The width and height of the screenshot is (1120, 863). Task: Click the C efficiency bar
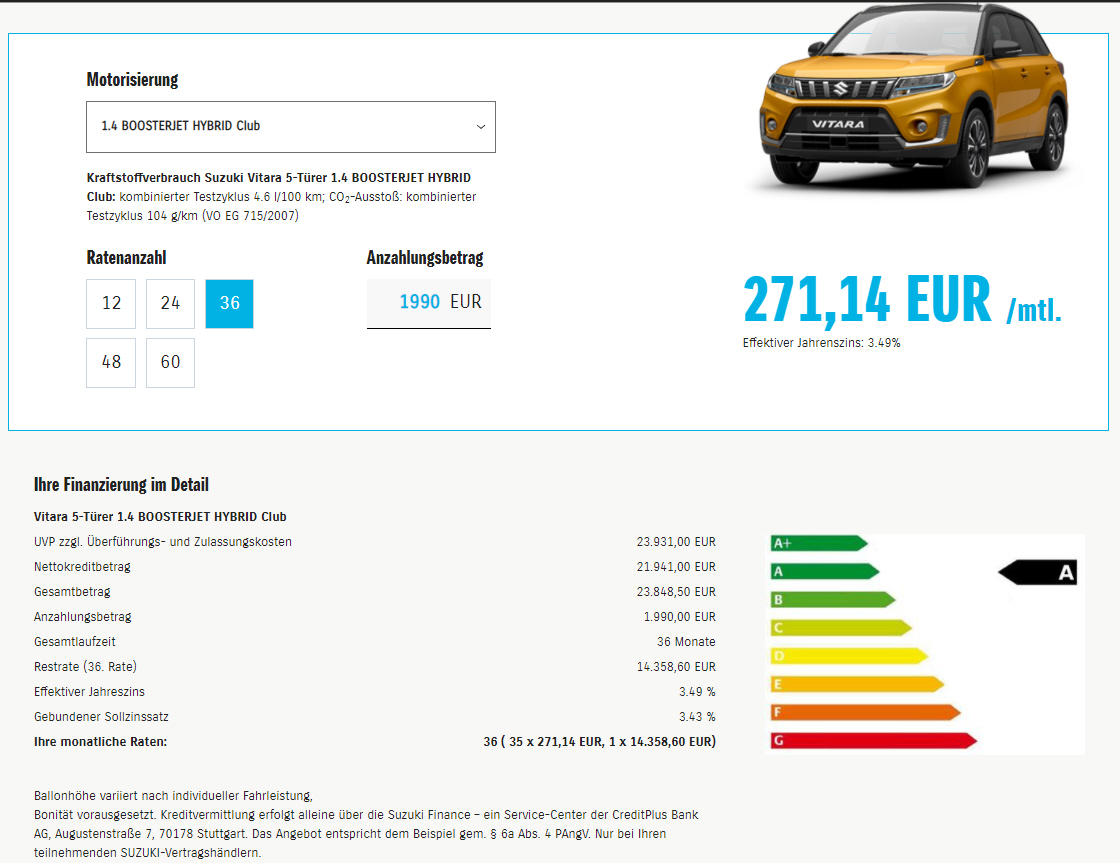[x=841, y=628]
